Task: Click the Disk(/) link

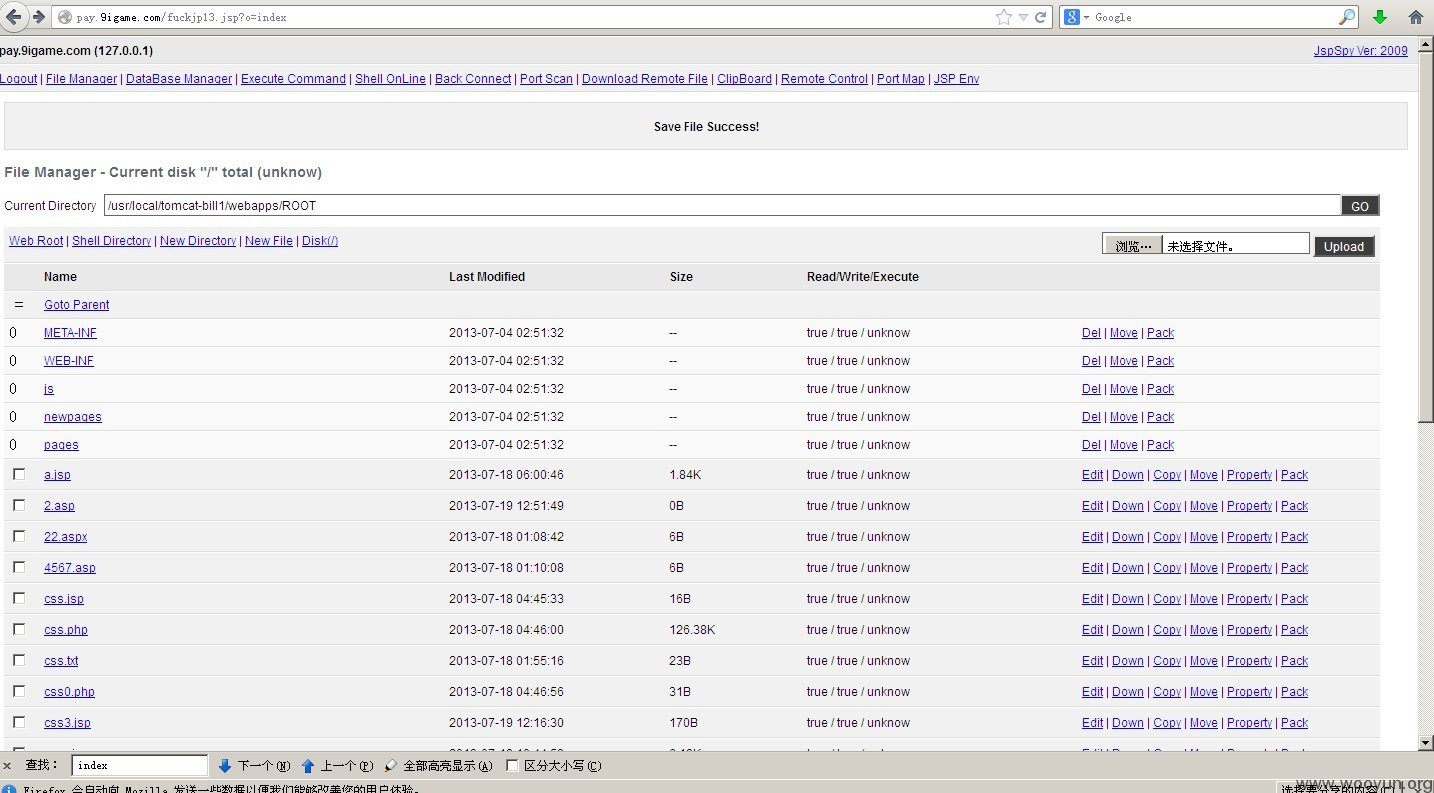Action: coord(320,241)
